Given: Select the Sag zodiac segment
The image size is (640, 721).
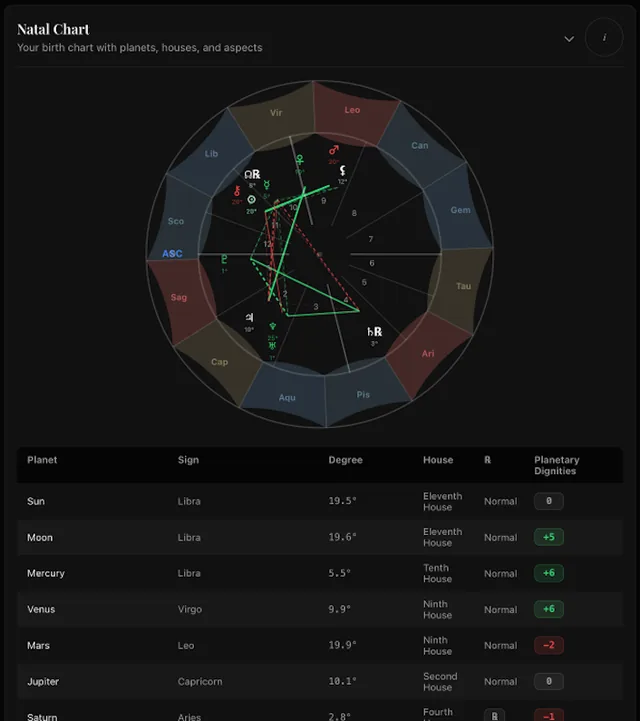Looking at the screenshot, I should [x=179, y=298].
